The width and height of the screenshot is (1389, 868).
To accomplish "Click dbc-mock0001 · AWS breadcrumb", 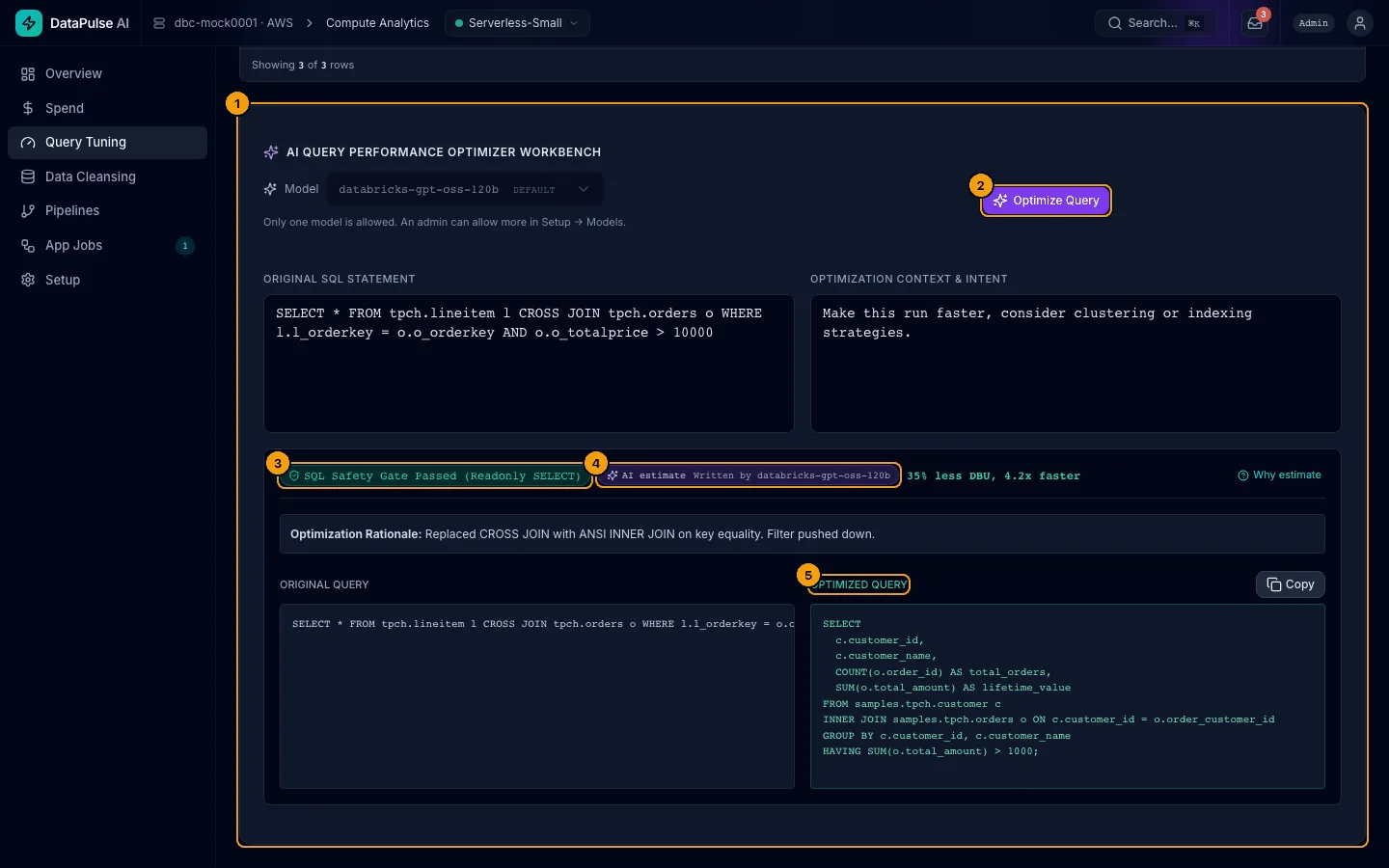I will tap(233, 23).
